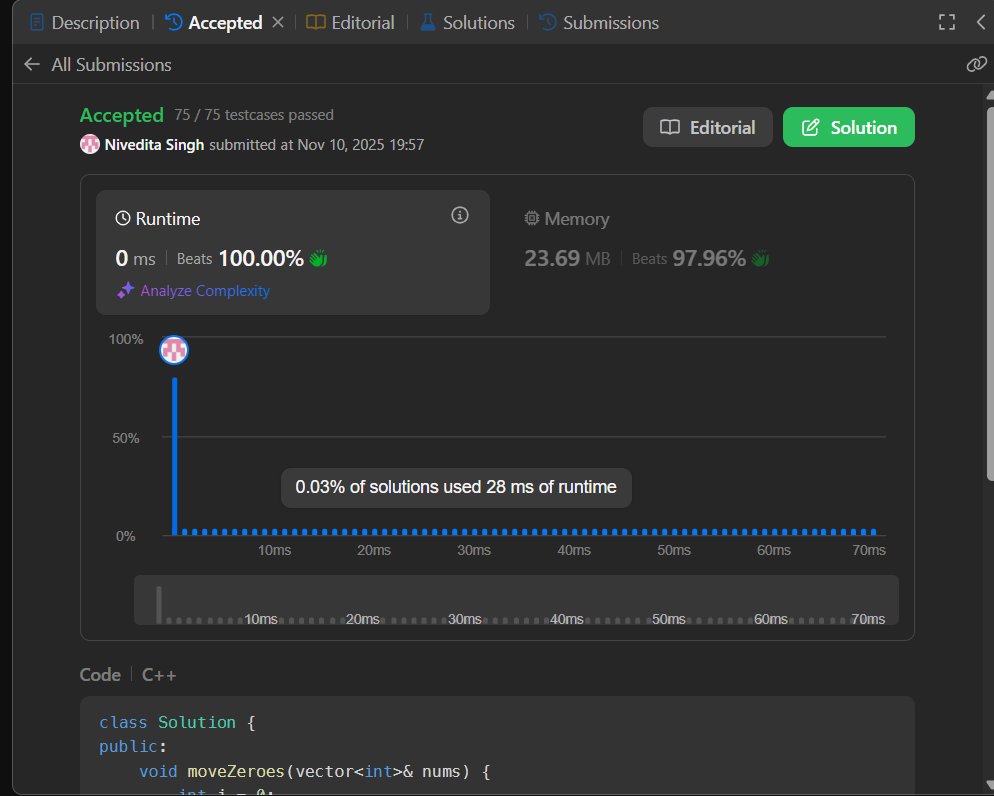Open the Description tab

85,23
